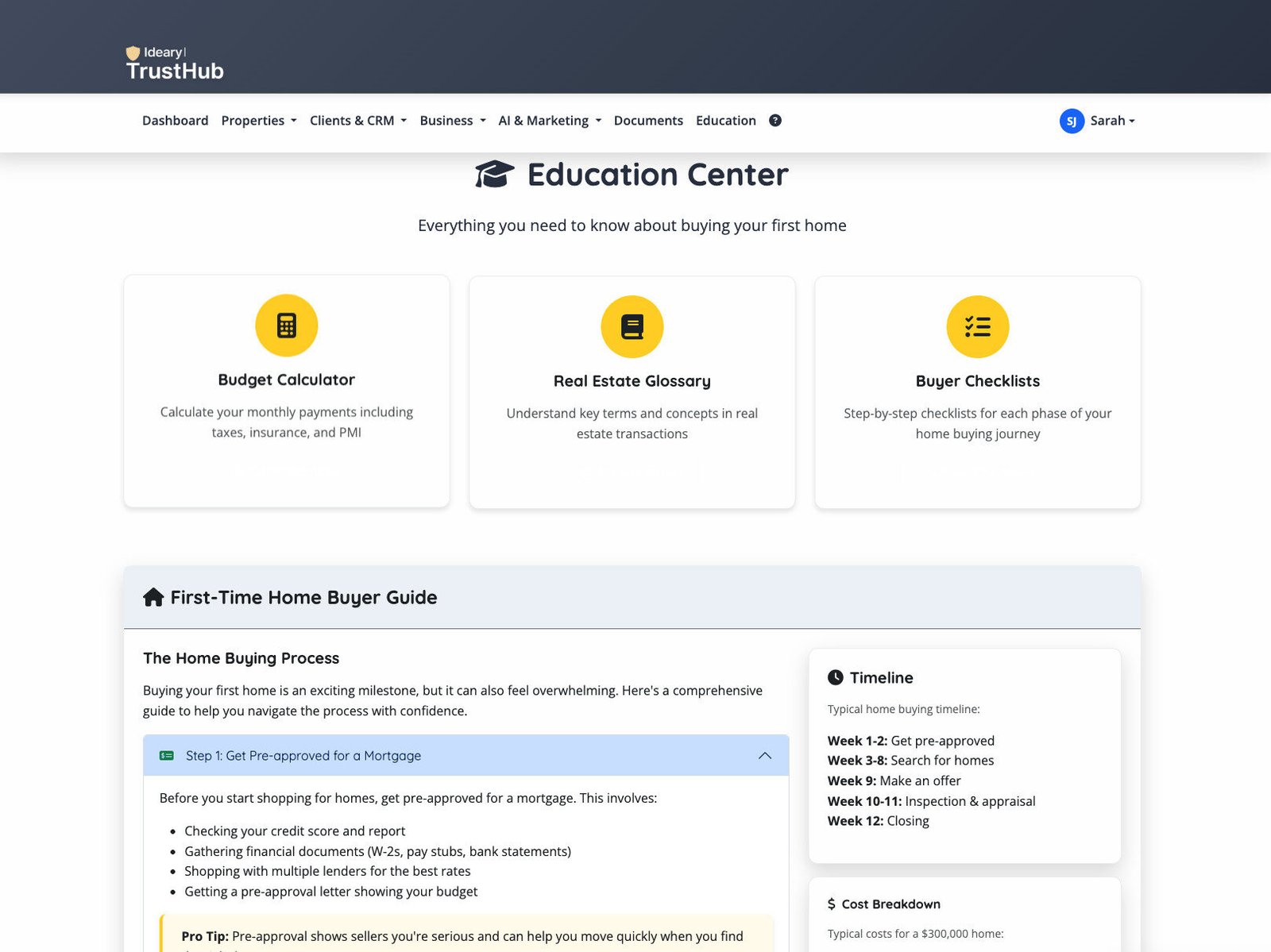The width and height of the screenshot is (1271, 952).
Task: Click the Pro Tip note
Action: pos(466,934)
